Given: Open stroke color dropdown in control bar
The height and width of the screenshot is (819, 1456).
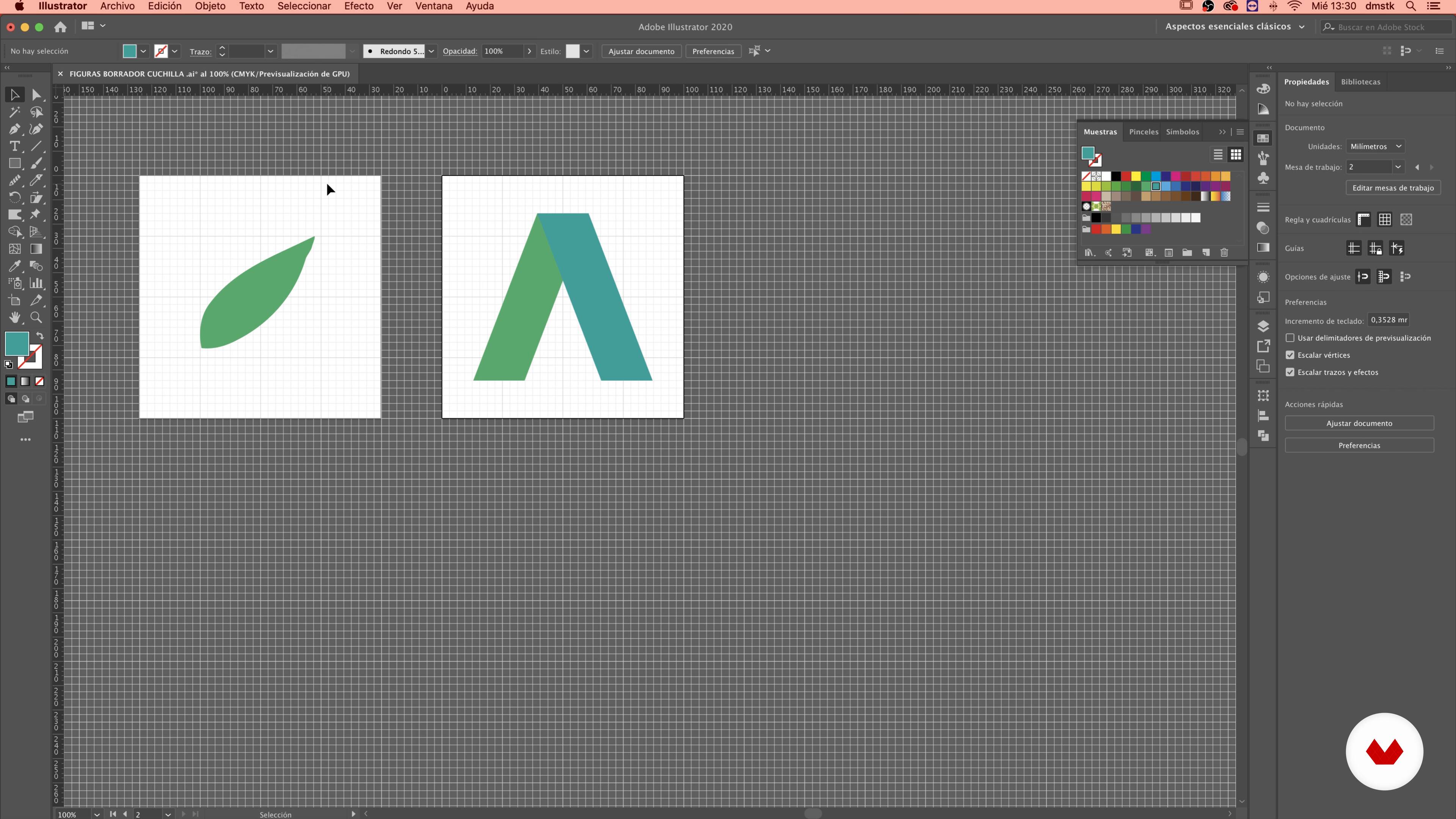Looking at the screenshot, I should coord(175,51).
